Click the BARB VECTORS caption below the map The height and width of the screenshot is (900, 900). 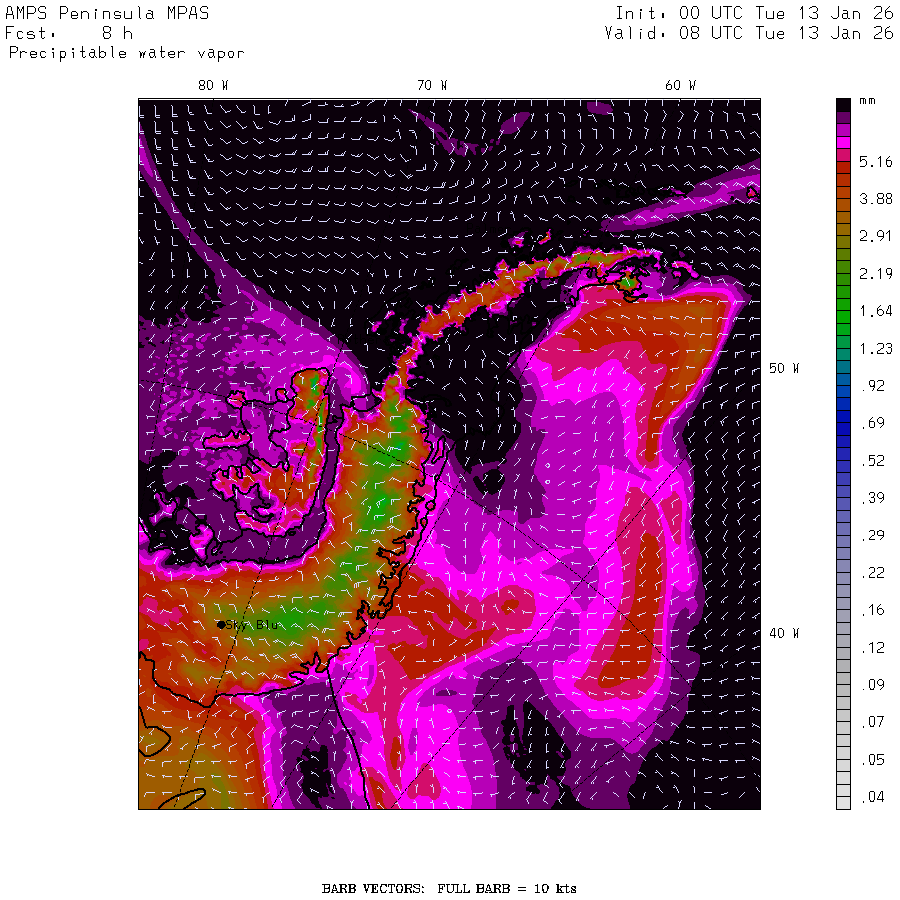point(449,888)
